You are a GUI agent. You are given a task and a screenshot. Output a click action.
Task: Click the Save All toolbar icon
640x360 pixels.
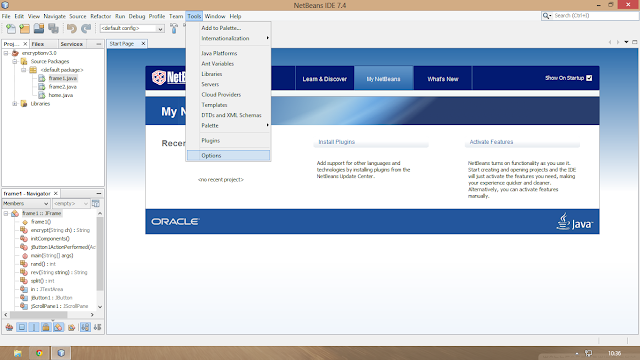click(53, 29)
